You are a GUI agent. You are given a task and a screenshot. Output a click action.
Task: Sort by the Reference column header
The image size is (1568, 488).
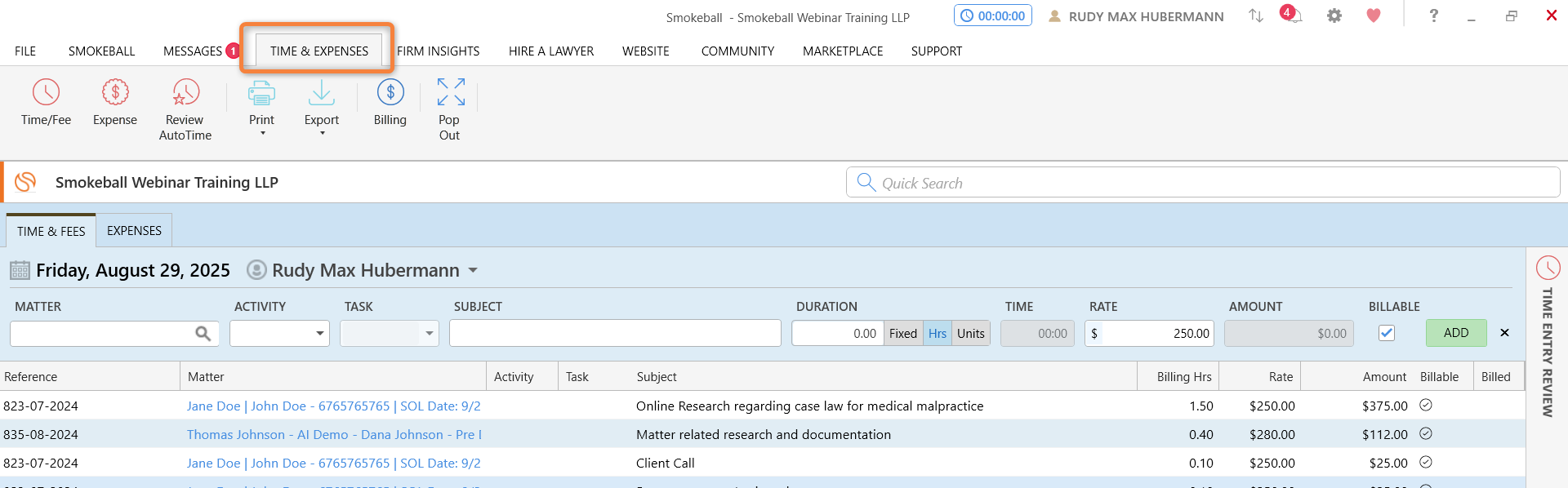(90, 376)
